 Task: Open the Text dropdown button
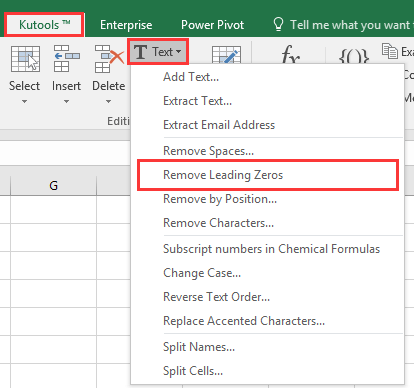coord(158,52)
